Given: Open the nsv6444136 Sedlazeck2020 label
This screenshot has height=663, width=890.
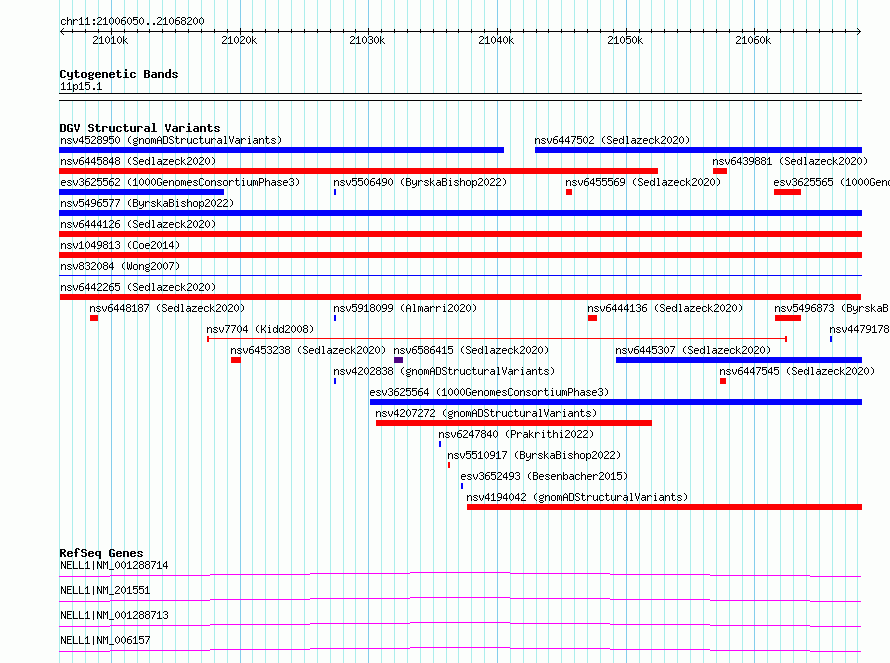Looking at the screenshot, I should click(x=665, y=308).
